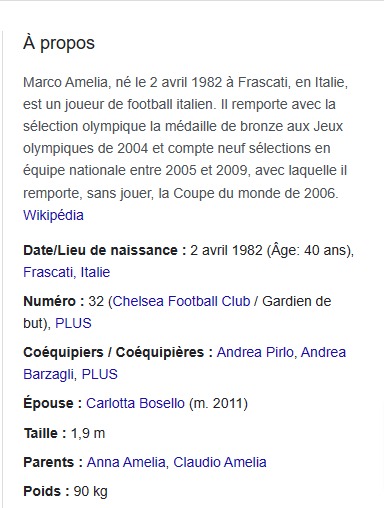Click the Épouse label
Screen dimensions: 384x508
click(x=53, y=403)
